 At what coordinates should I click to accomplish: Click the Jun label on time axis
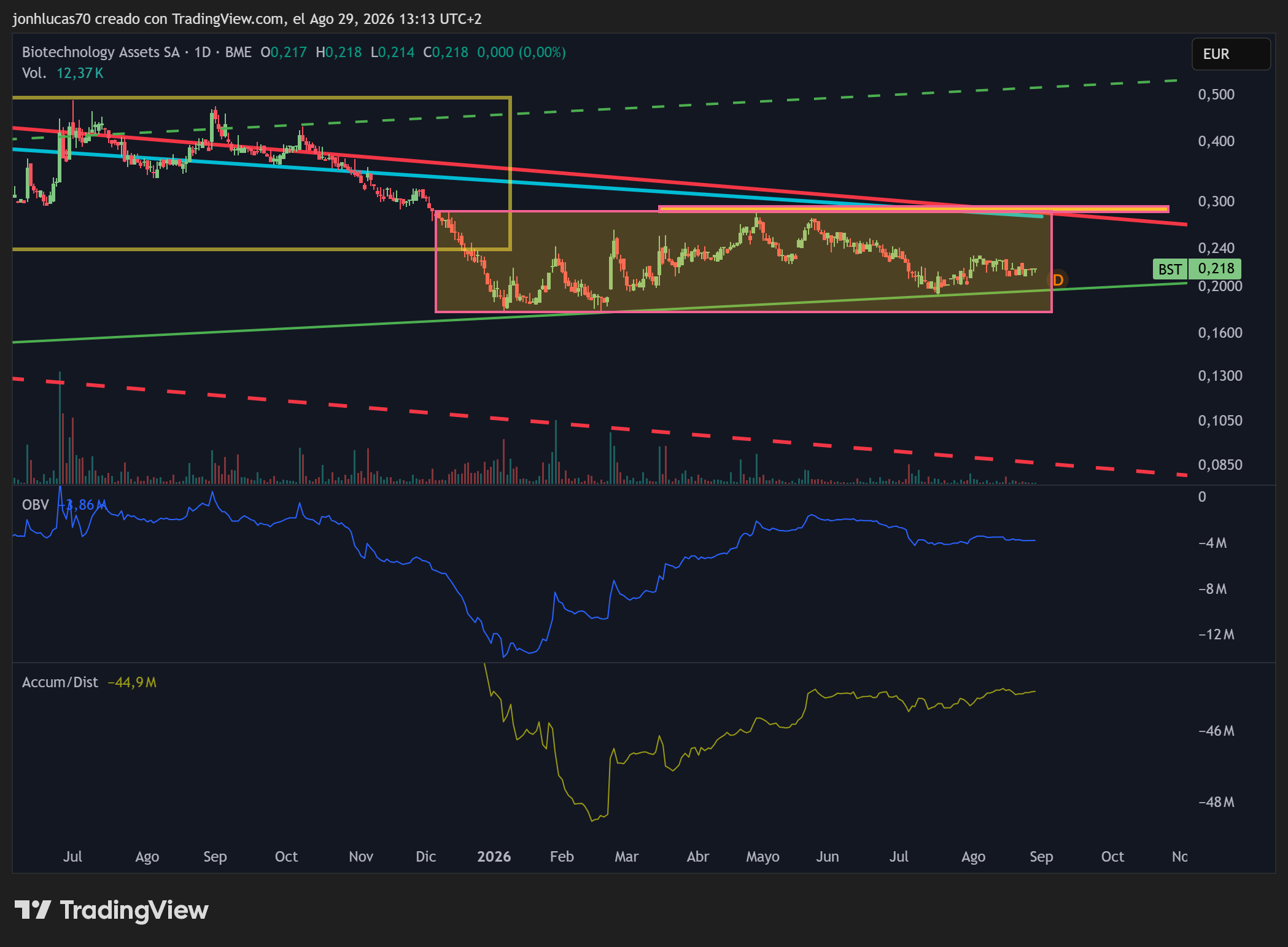point(828,857)
